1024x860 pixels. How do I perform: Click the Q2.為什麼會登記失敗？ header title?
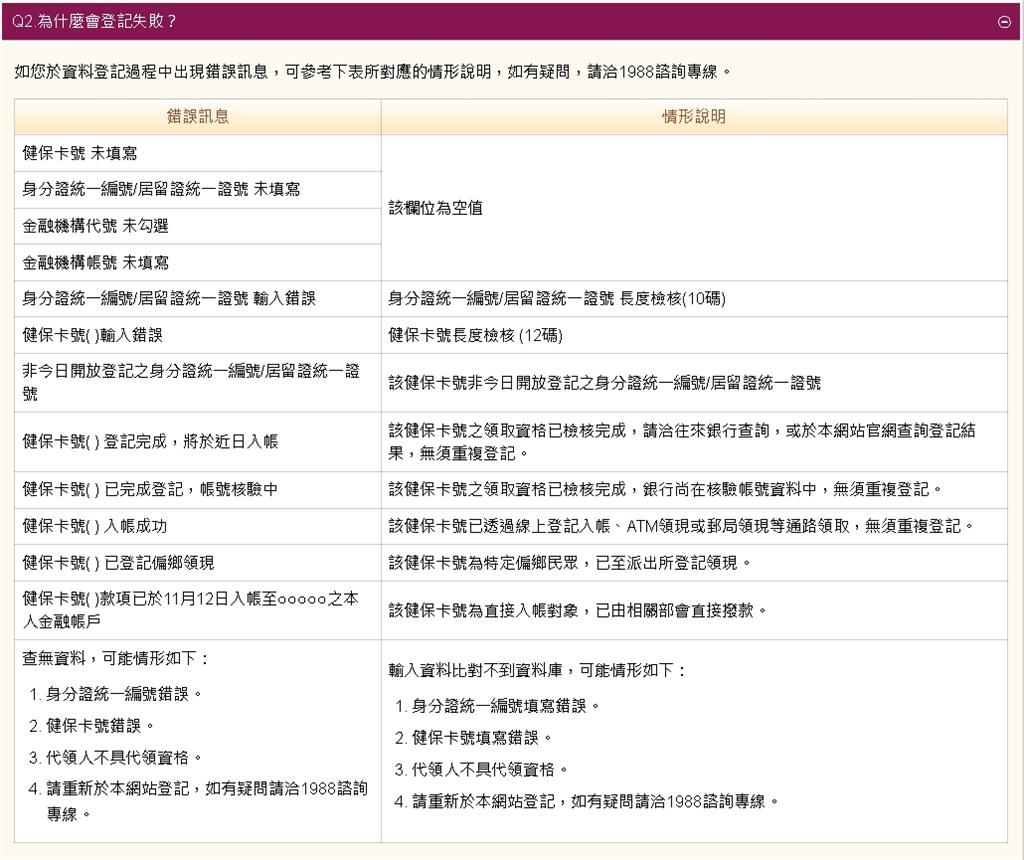click(x=95, y=21)
